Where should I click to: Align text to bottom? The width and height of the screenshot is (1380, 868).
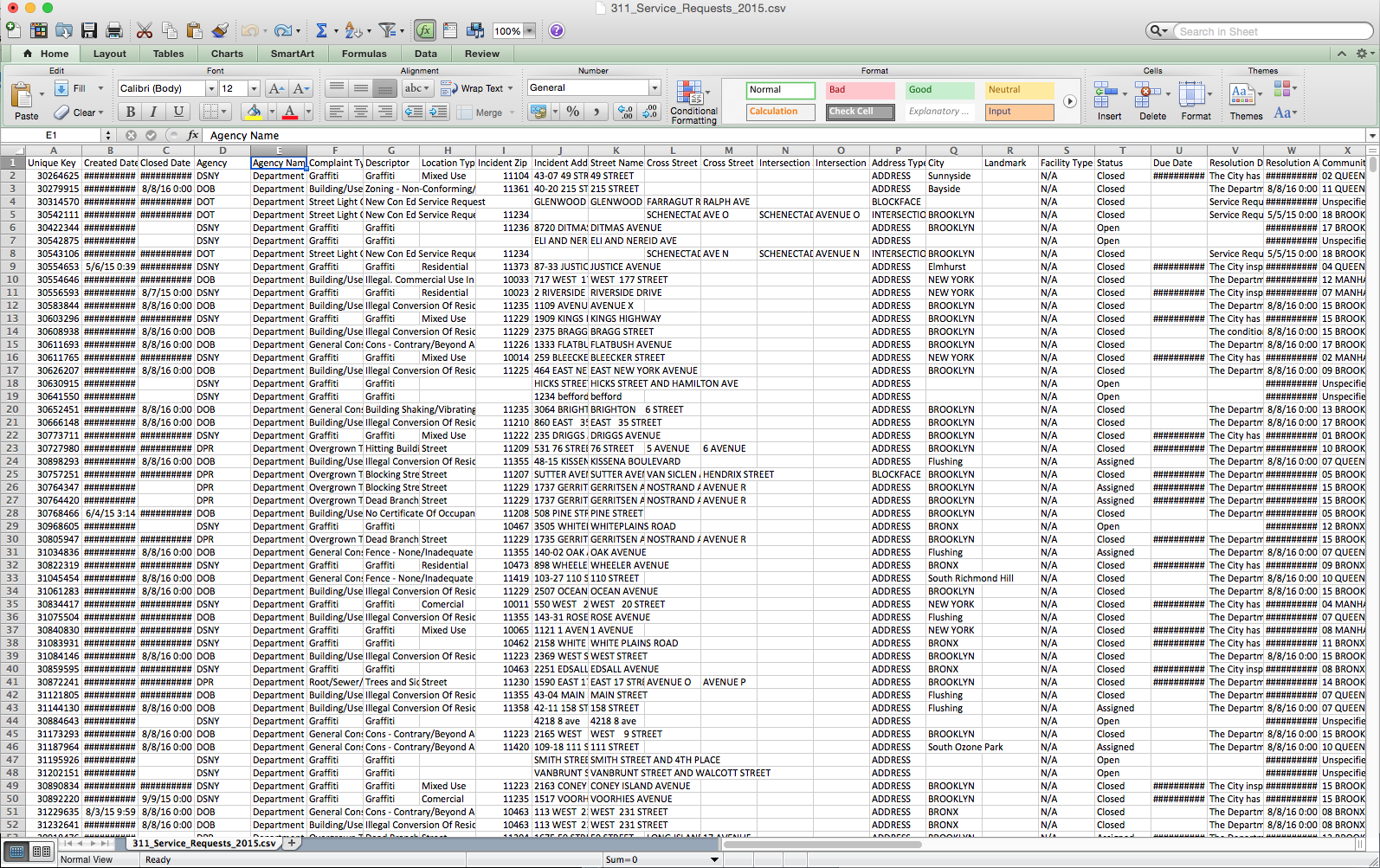click(x=385, y=88)
